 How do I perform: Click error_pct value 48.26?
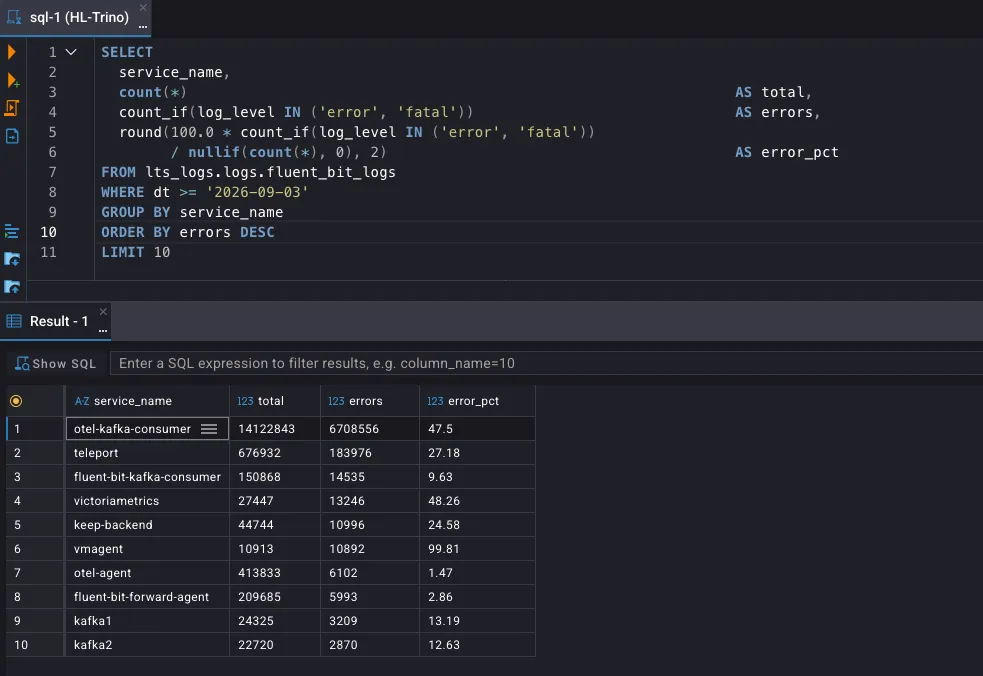click(477, 501)
